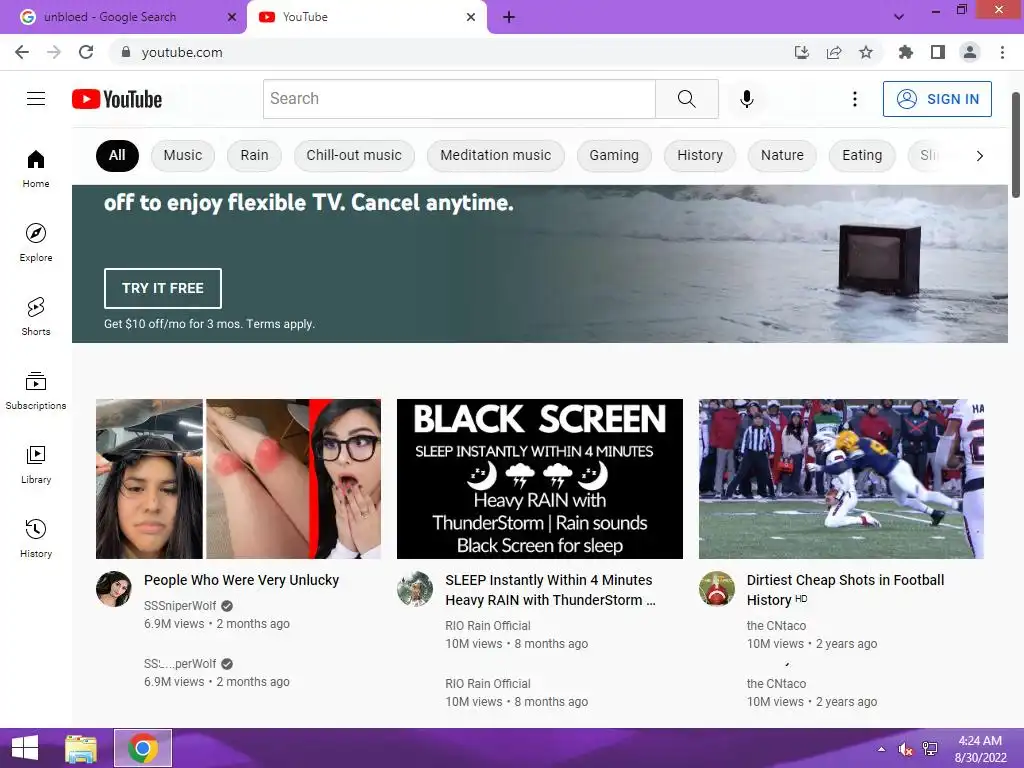Switch to unbloed Google Search tab
The height and width of the screenshot is (768, 1024).
pyautogui.click(x=123, y=17)
